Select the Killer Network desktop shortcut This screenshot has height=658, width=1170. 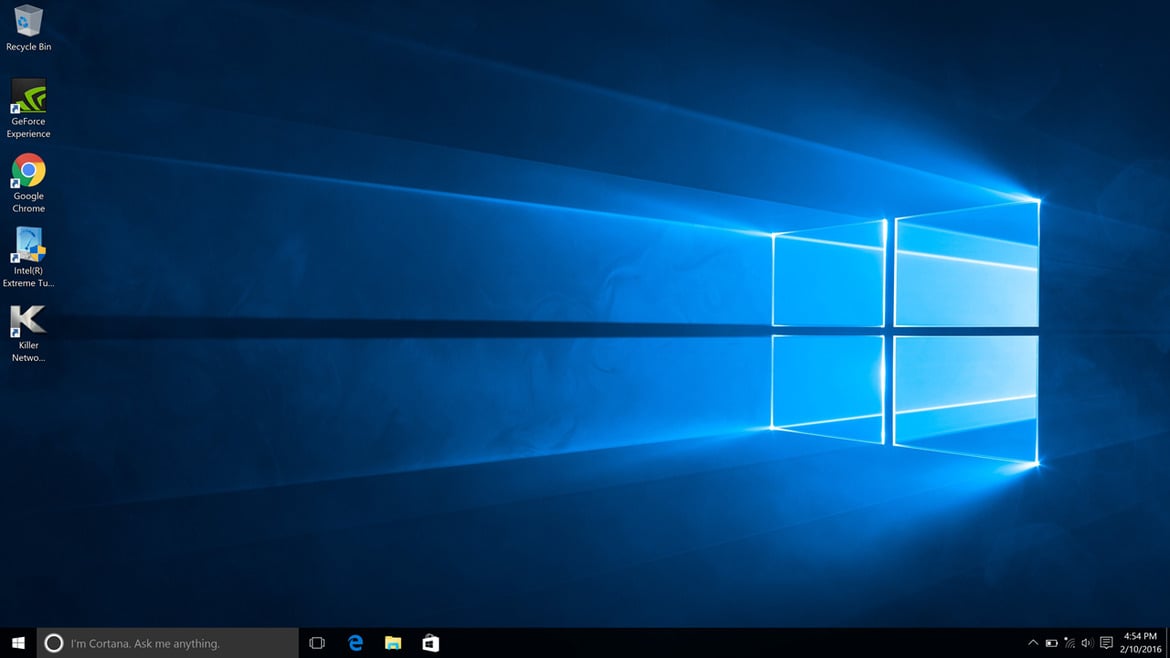(x=28, y=333)
